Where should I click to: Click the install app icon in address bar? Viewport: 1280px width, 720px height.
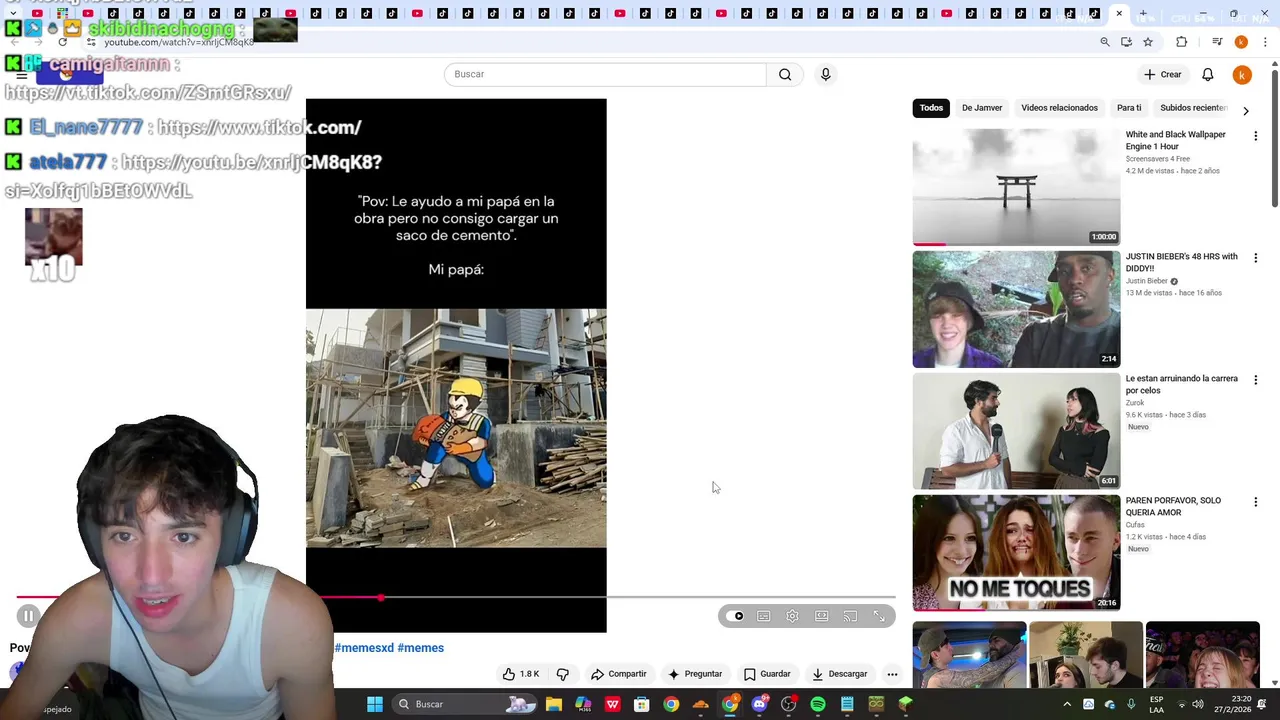[x=1126, y=42]
